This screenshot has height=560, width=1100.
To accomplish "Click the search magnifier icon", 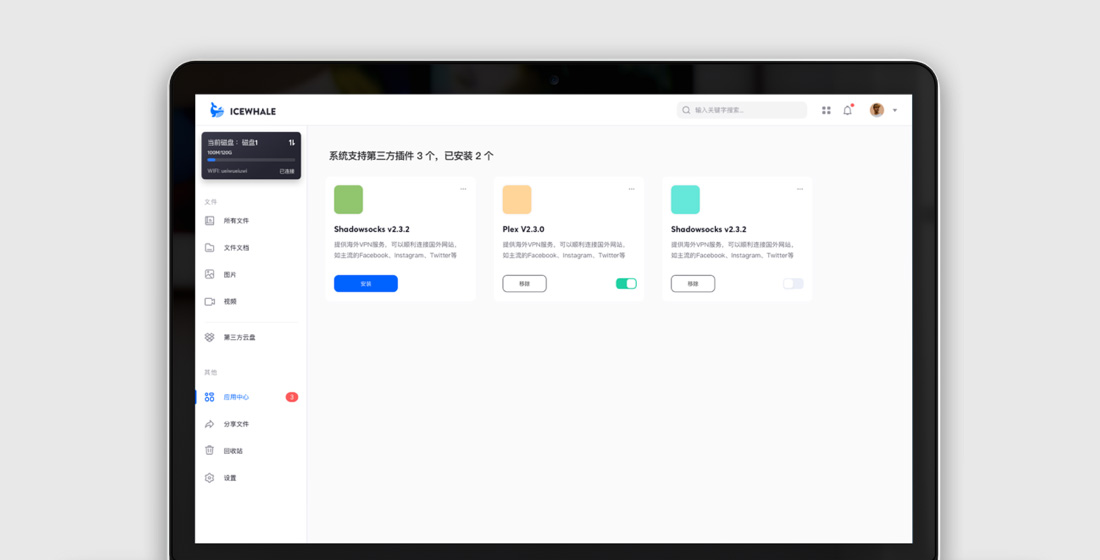I will coord(686,110).
